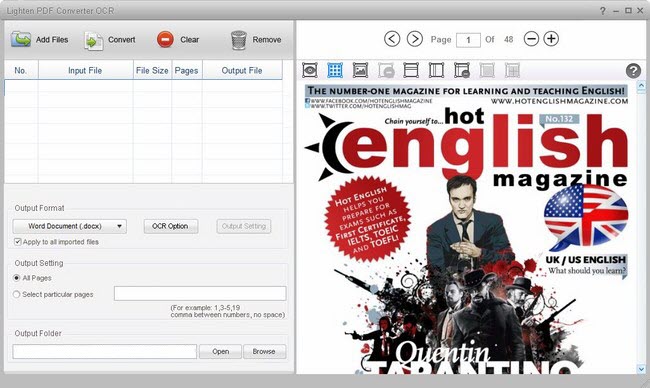Image resolution: width=650 pixels, height=388 pixels.
Task: Start conversion with the Convert button
Action: pyautogui.click(x=110, y=40)
